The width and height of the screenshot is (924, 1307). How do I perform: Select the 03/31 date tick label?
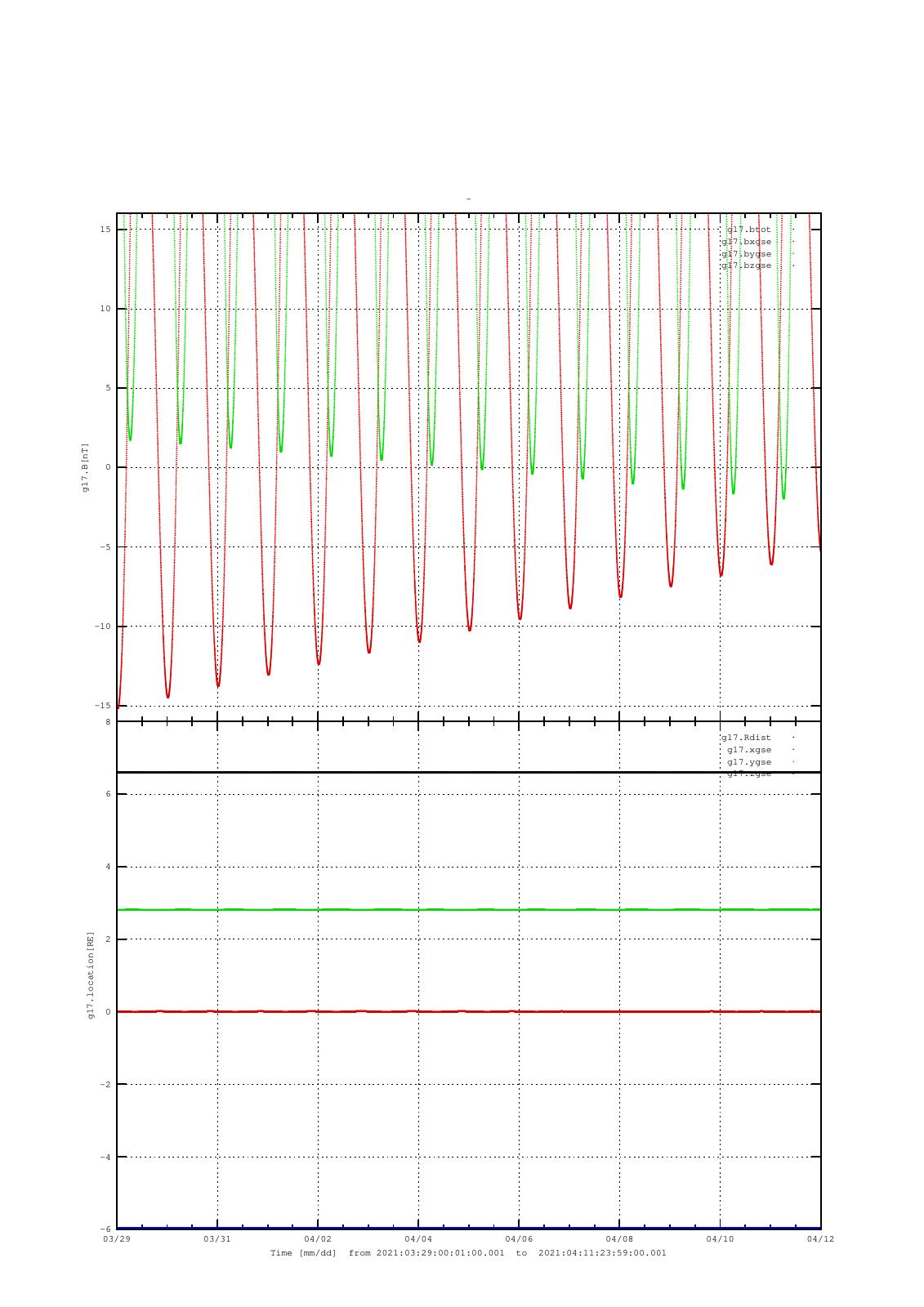point(217,1239)
